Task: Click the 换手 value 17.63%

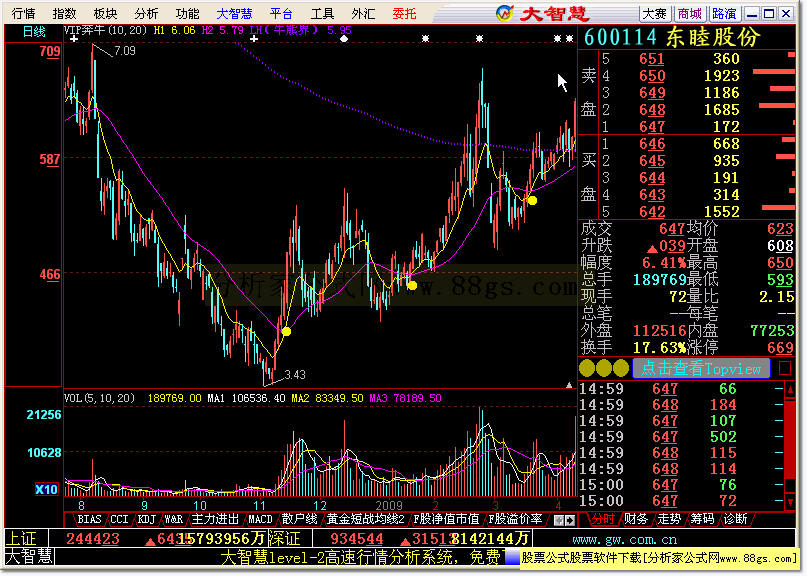Action: click(x=659, y=347)
